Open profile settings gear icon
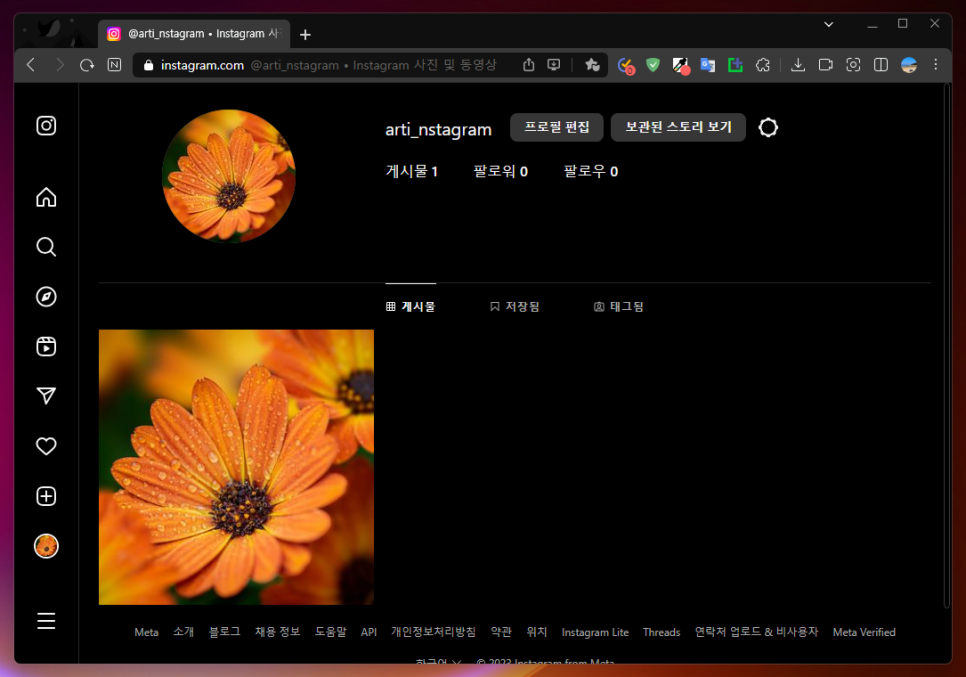 coord(768,128)
